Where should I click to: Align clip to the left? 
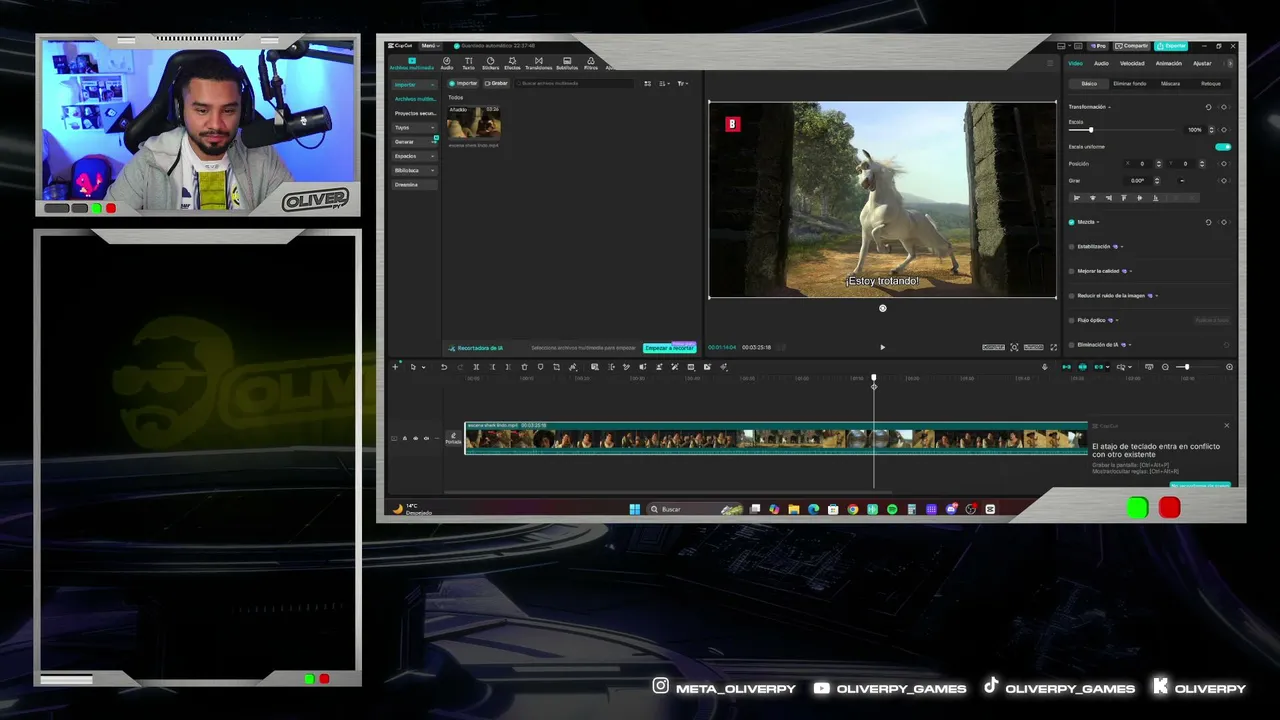pyautogui.click(x=1077, y=198)
